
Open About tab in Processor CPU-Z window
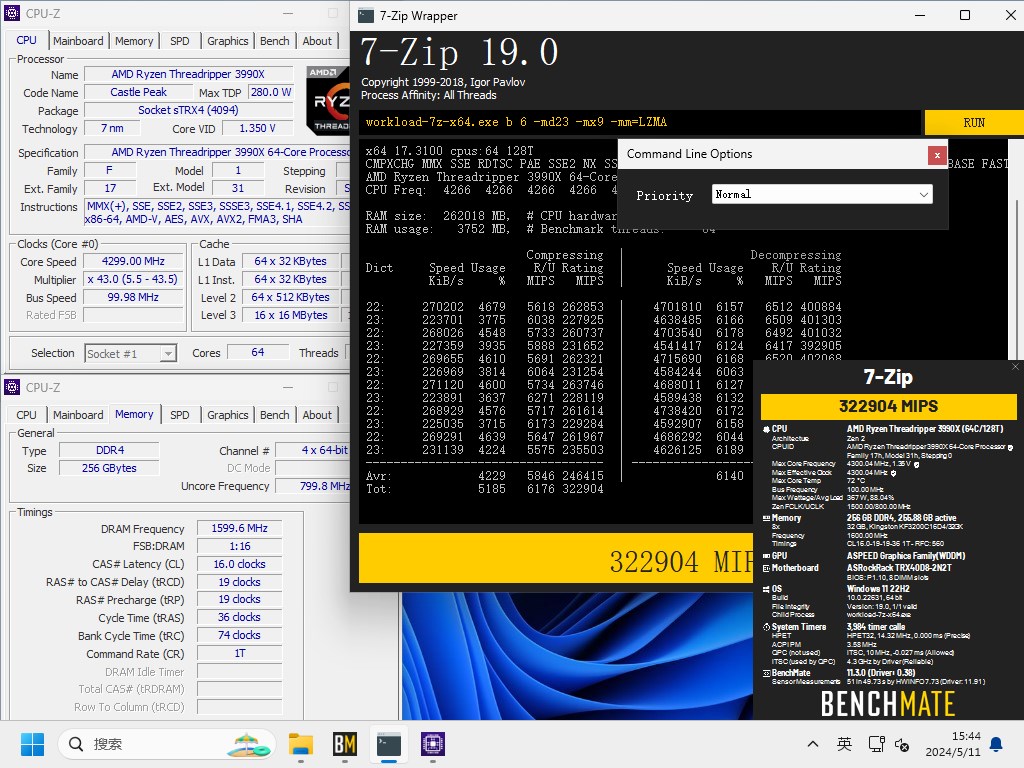[x=317, y=41]
